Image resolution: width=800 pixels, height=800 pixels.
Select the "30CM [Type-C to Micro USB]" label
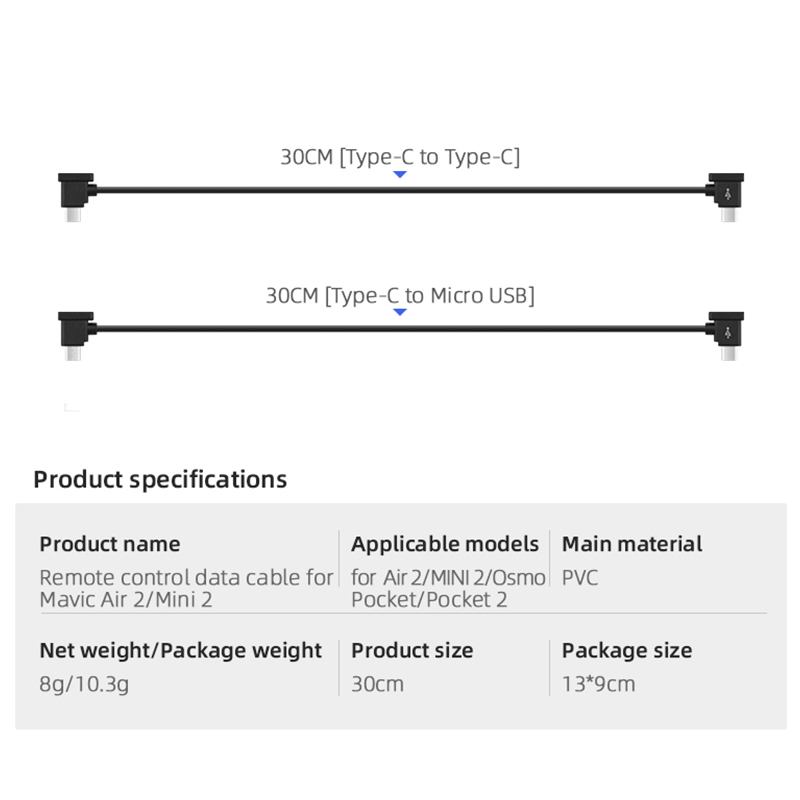pyautogui.click(x=400, y=295)
